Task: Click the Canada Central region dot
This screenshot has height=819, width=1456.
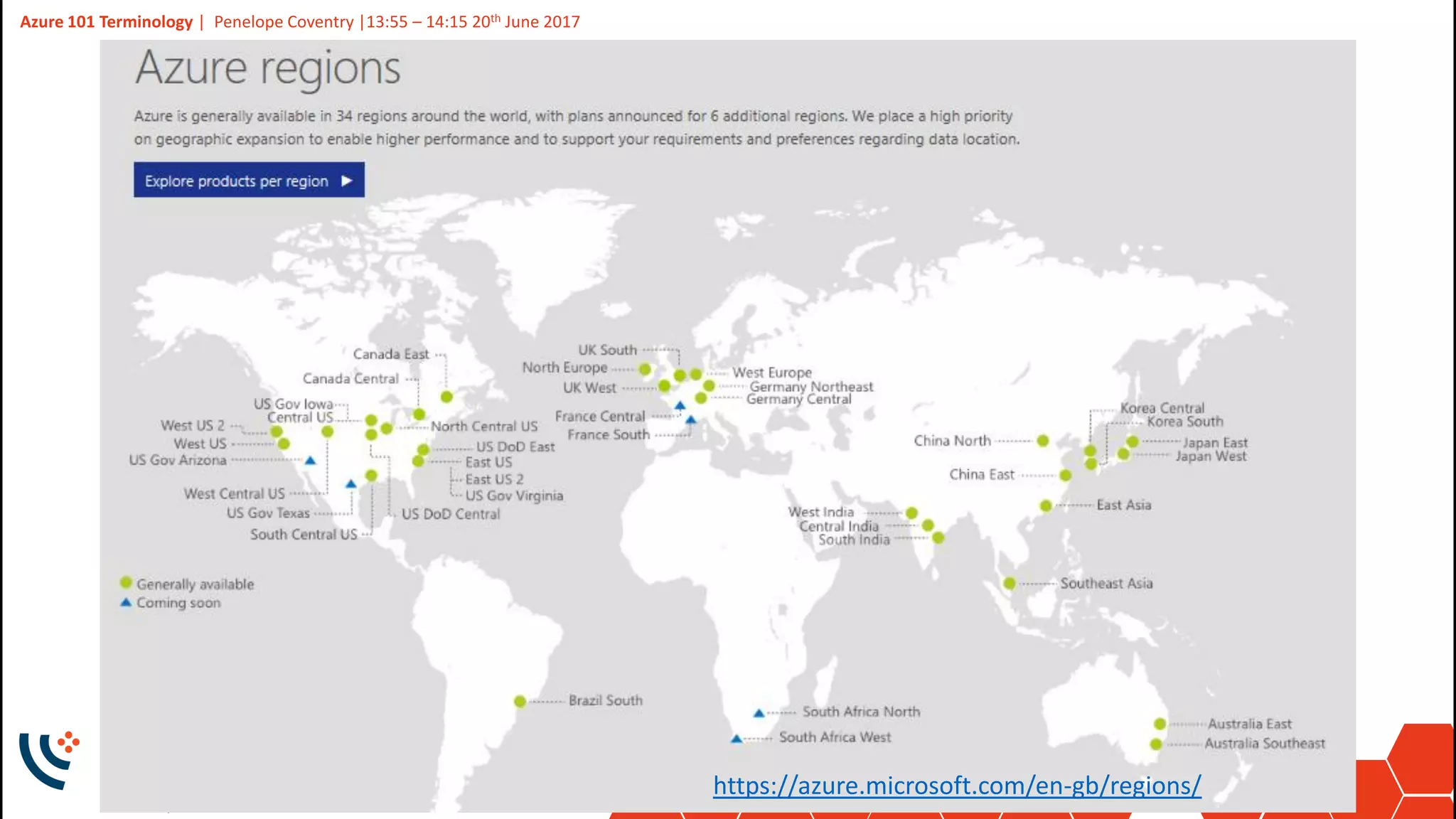Action: click(419, 414)
